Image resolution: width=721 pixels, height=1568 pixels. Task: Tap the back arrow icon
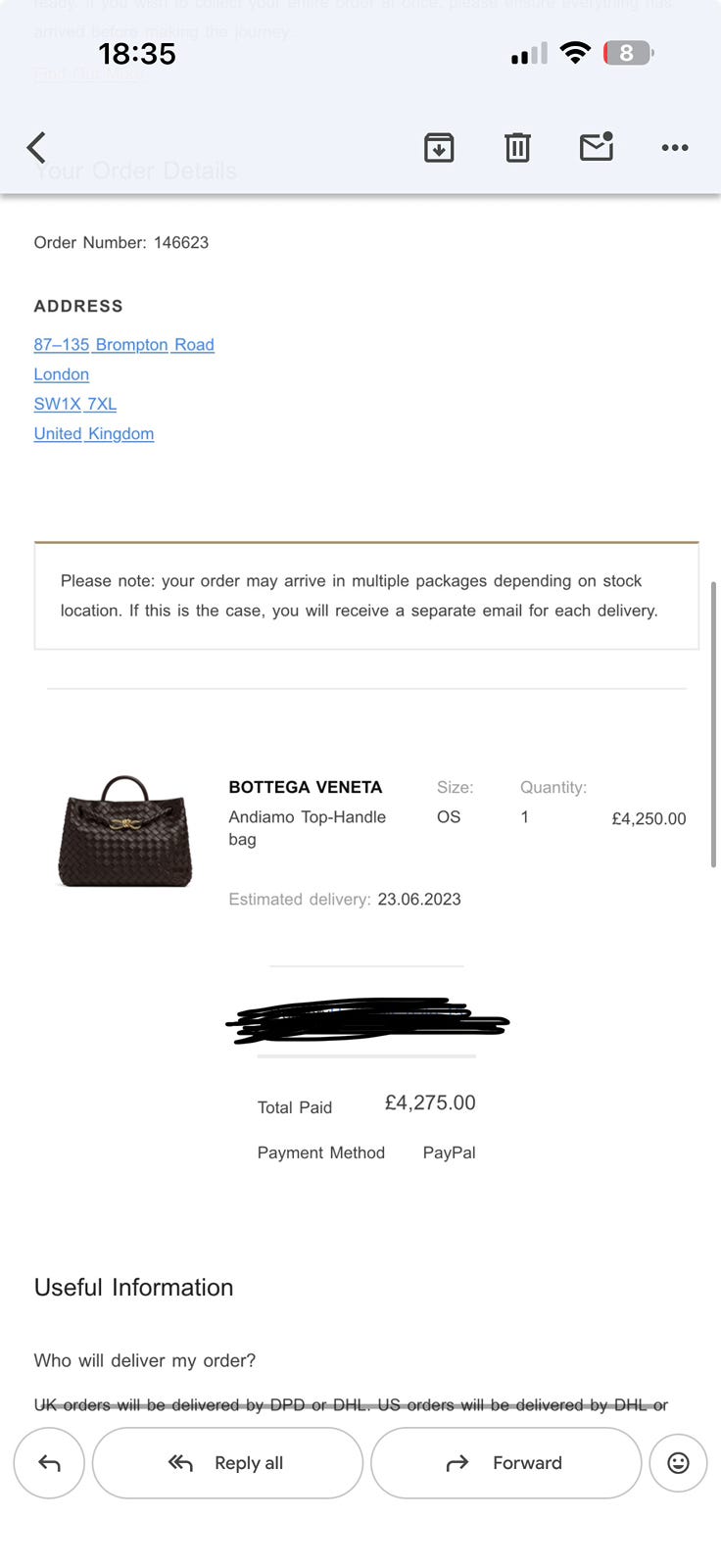tap(36, 148)
